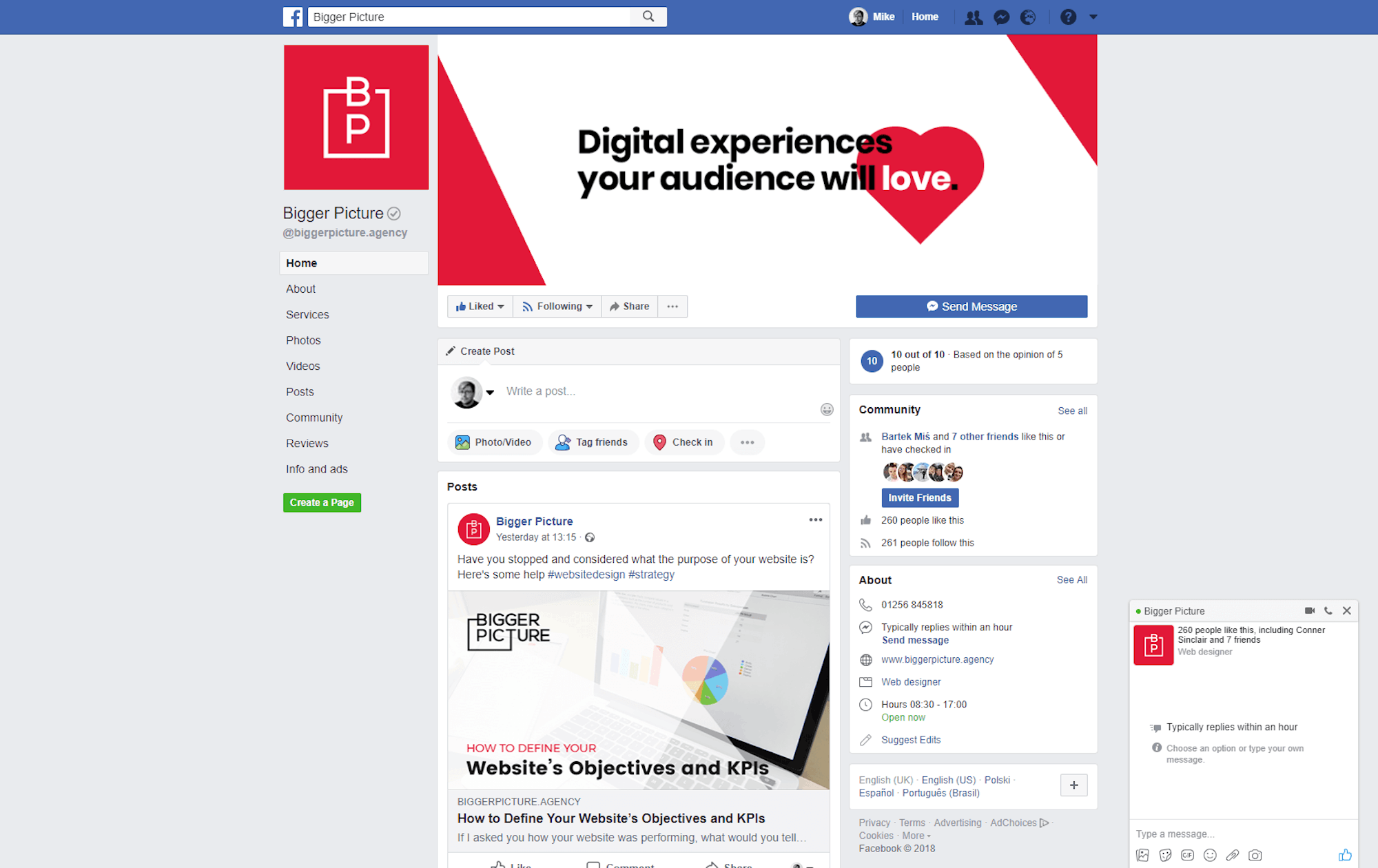Open Videos in the page sidebar
This screenshot has height=868, width=1378.
(302, 366)
